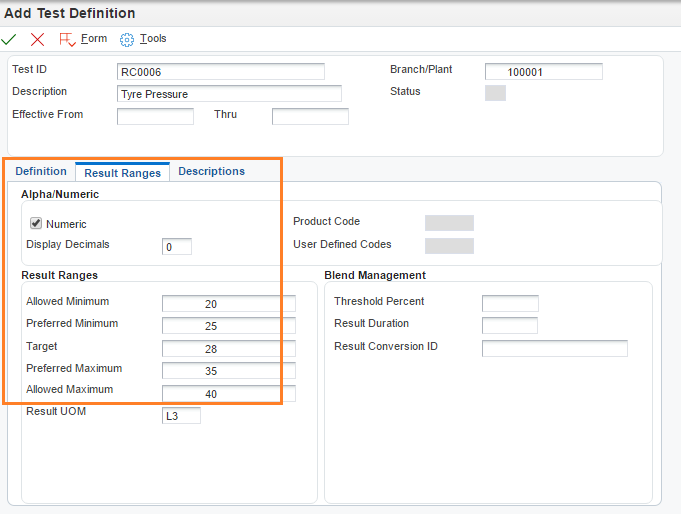Toggle the Numeric checkbox

36,224
